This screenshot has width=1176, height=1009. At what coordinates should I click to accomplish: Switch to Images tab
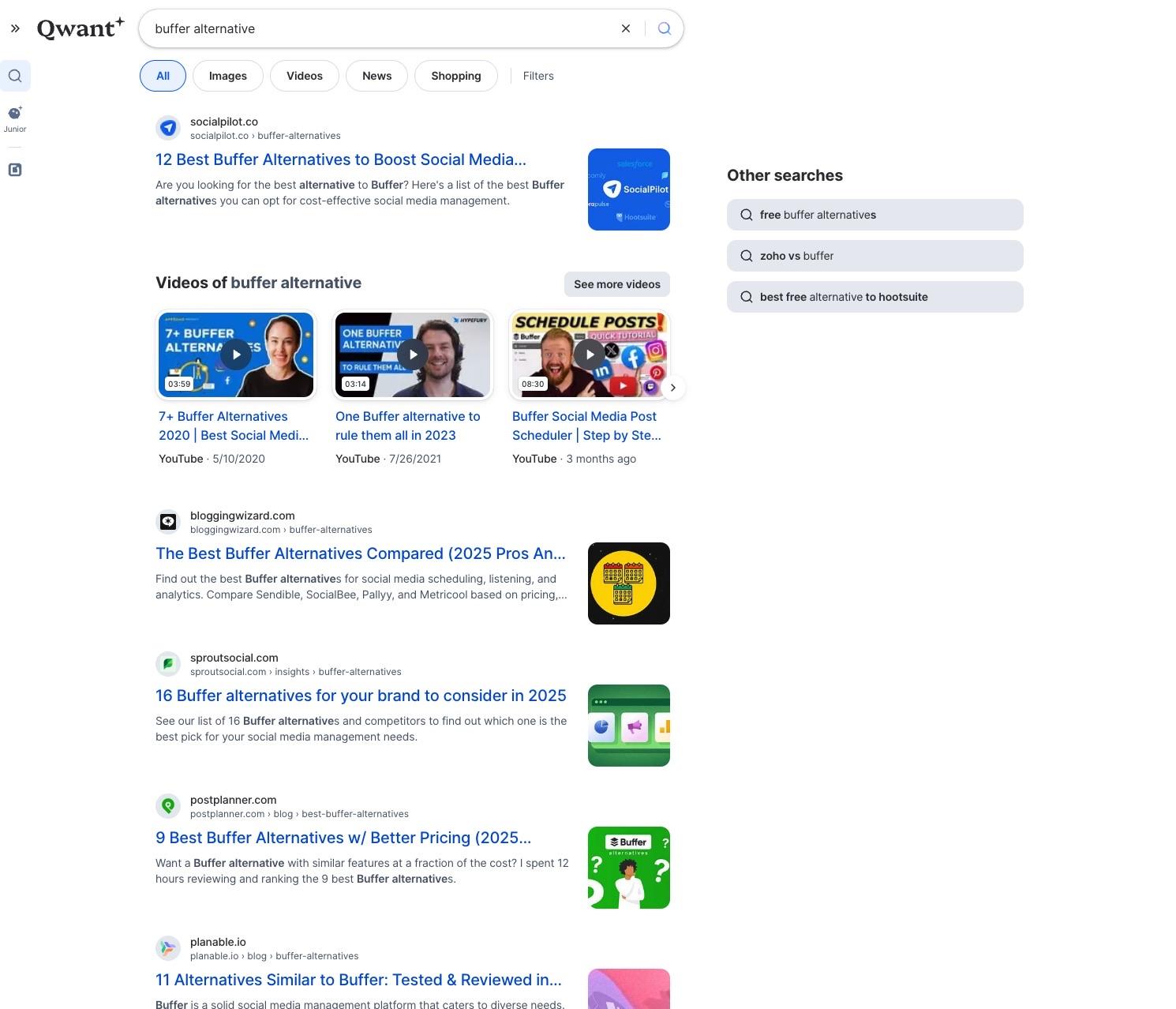(228, 76)
